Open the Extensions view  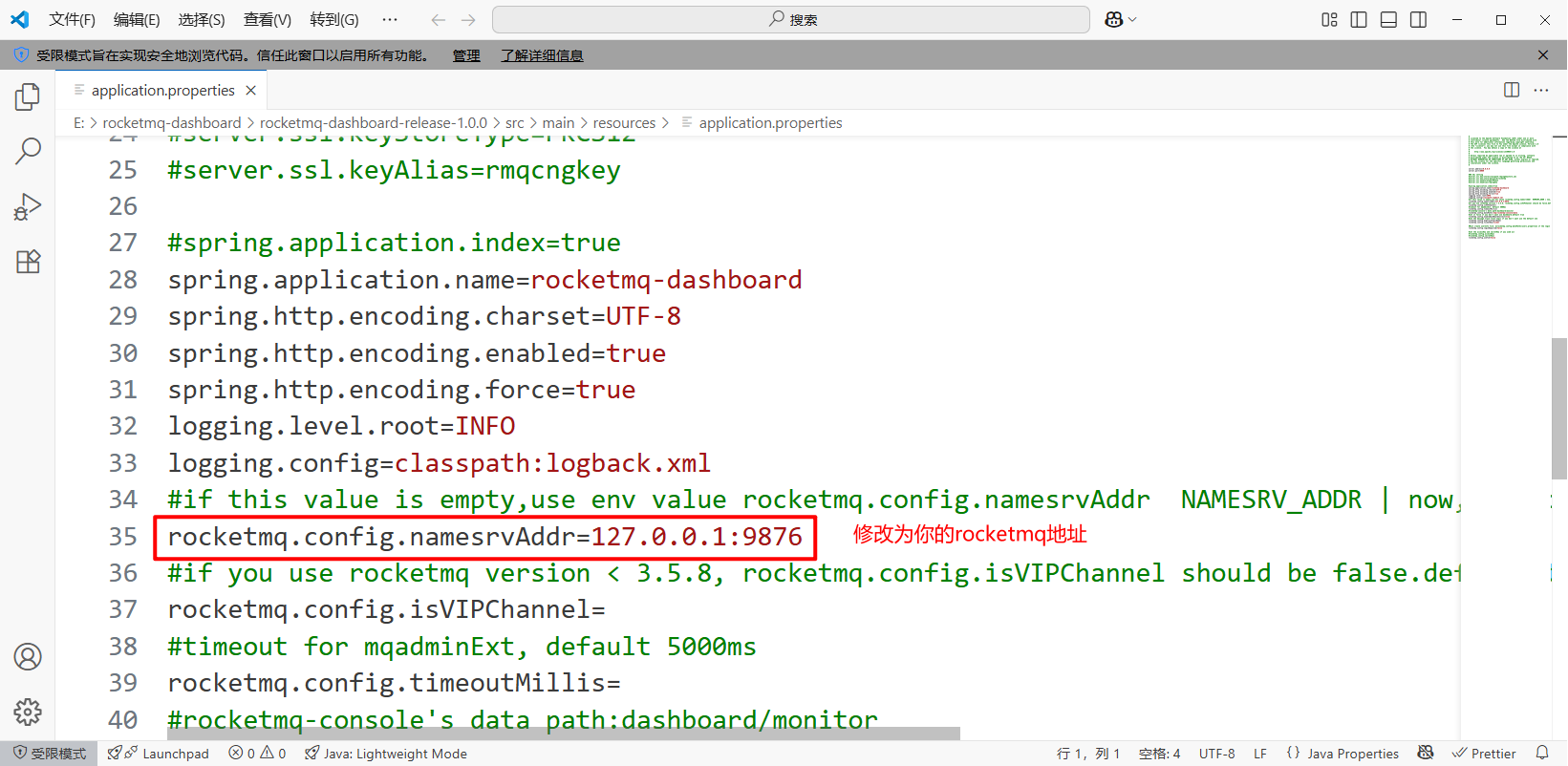tap(28, 262)
